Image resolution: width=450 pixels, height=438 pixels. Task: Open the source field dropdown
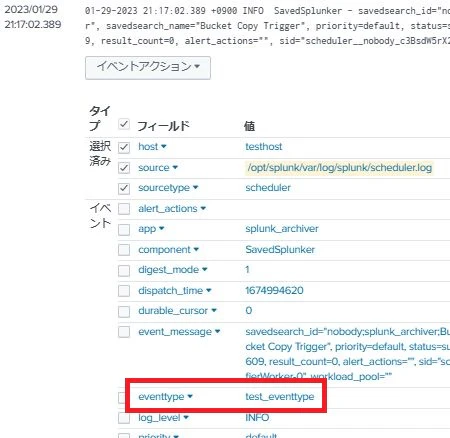158,167
